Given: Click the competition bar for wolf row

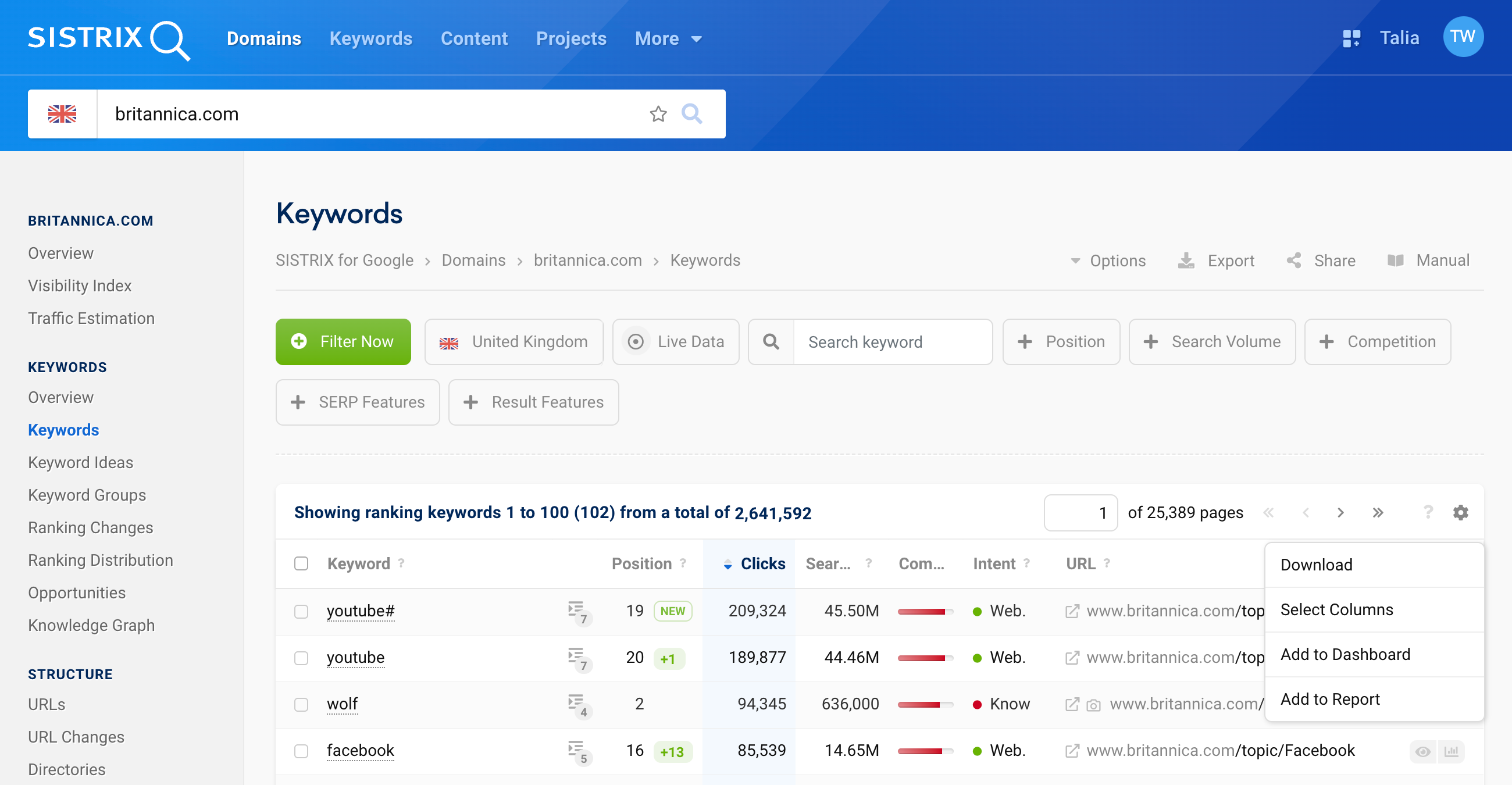Looking at the screenshot, I should (x=925, y=704).
